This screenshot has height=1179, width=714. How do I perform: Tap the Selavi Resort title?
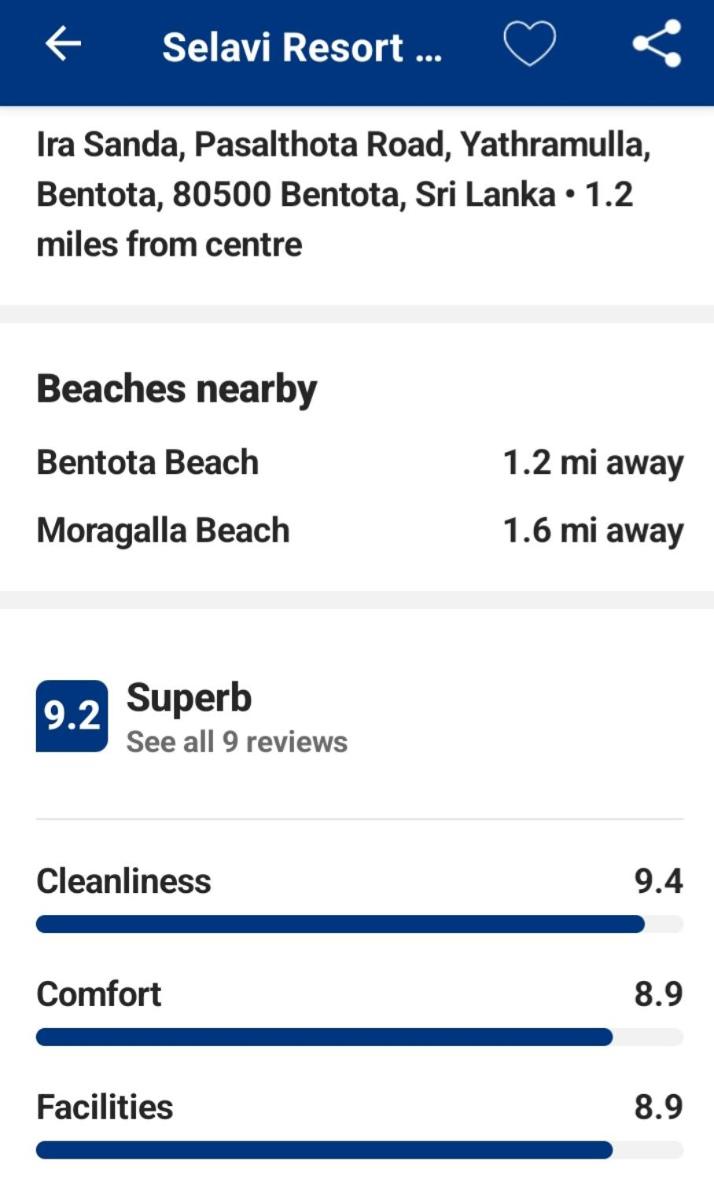click(301, 47)
